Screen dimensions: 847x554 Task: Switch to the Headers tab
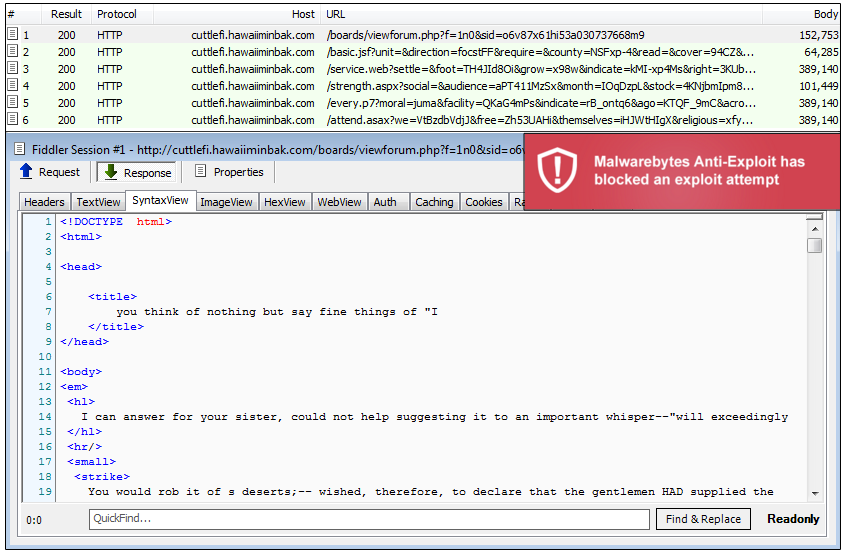44,202
